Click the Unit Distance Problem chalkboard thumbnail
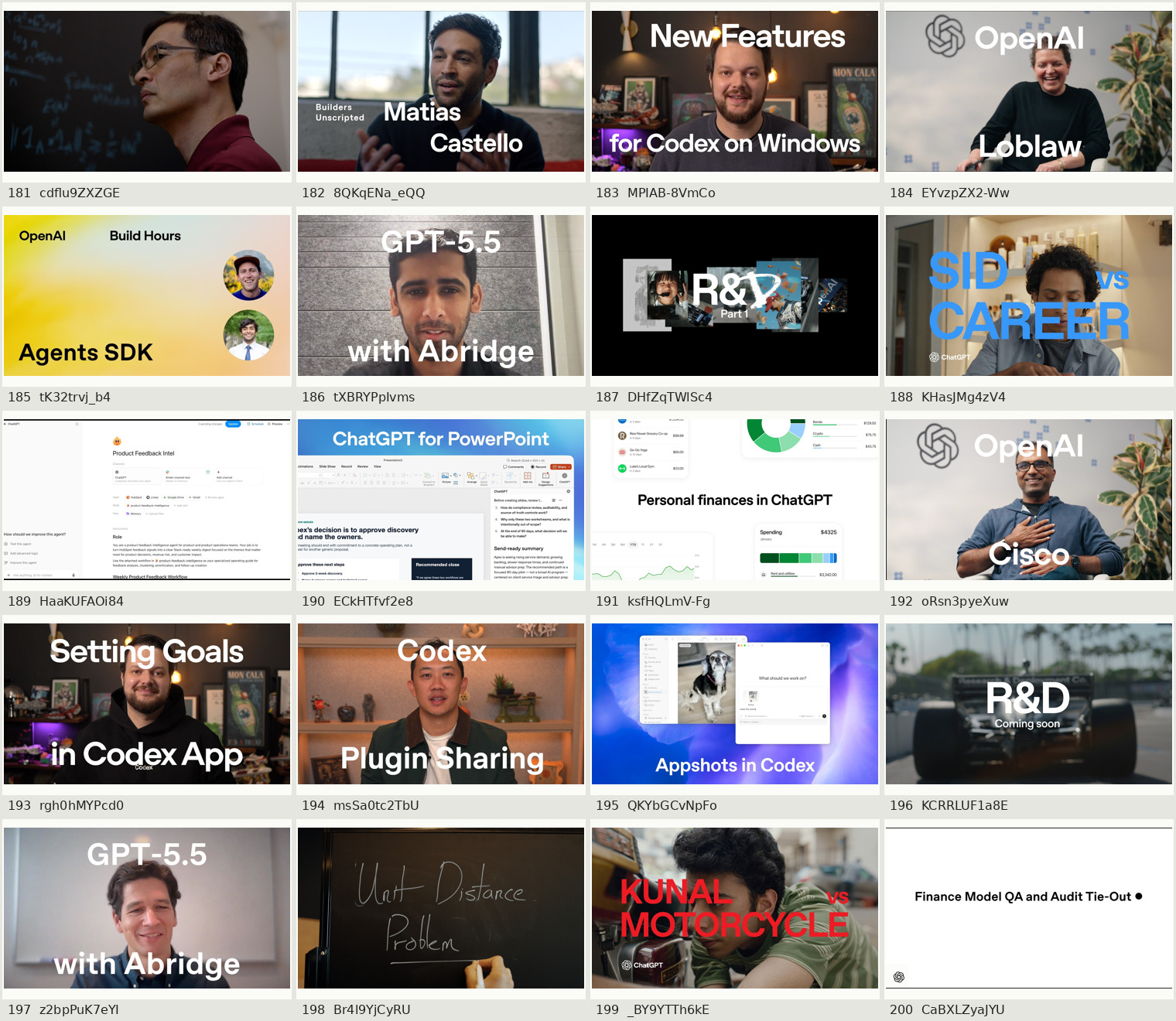This screenshot has width=1176, height=1021. [x=441, y=908]
